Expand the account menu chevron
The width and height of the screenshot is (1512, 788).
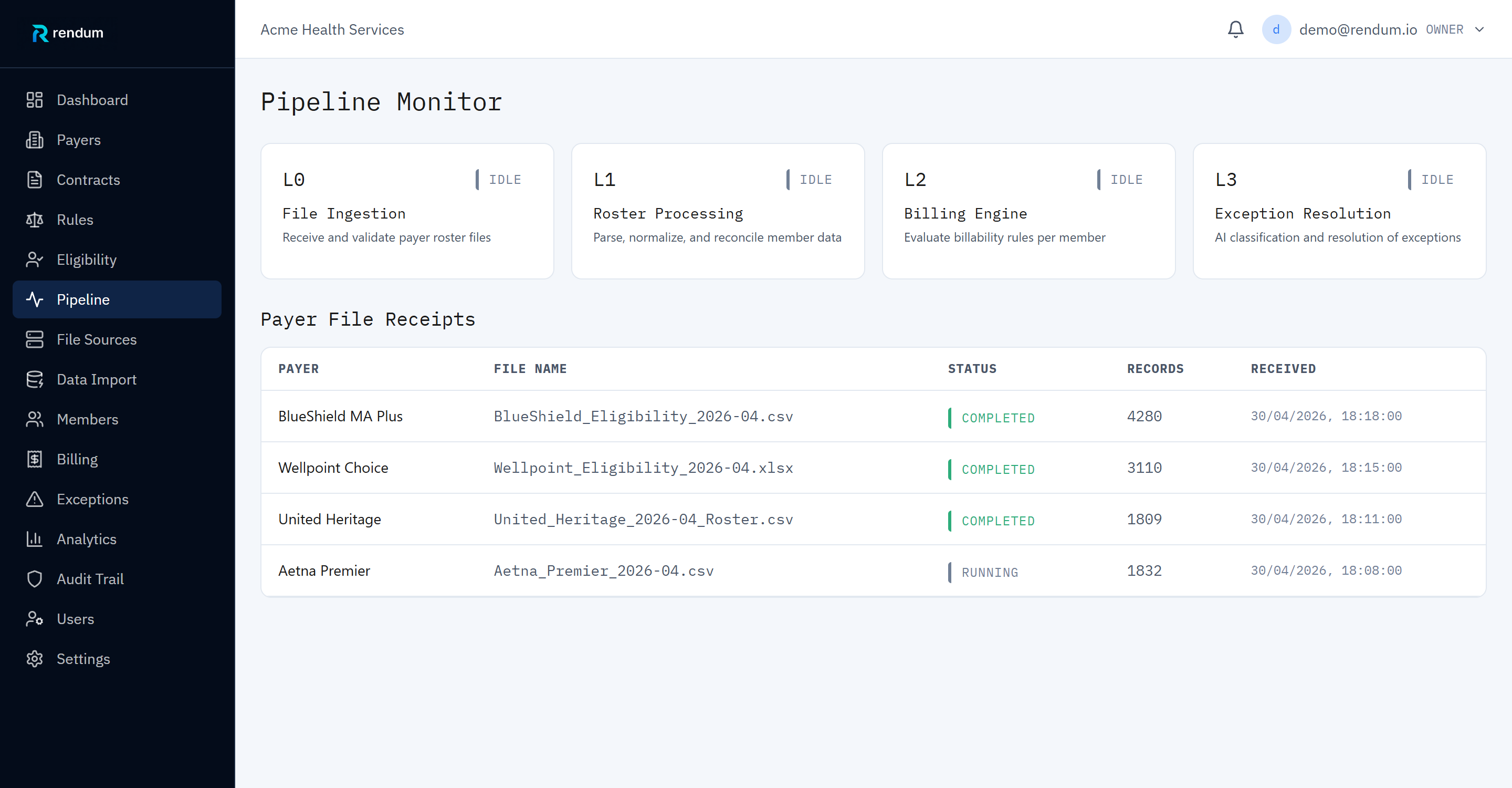1479,29
